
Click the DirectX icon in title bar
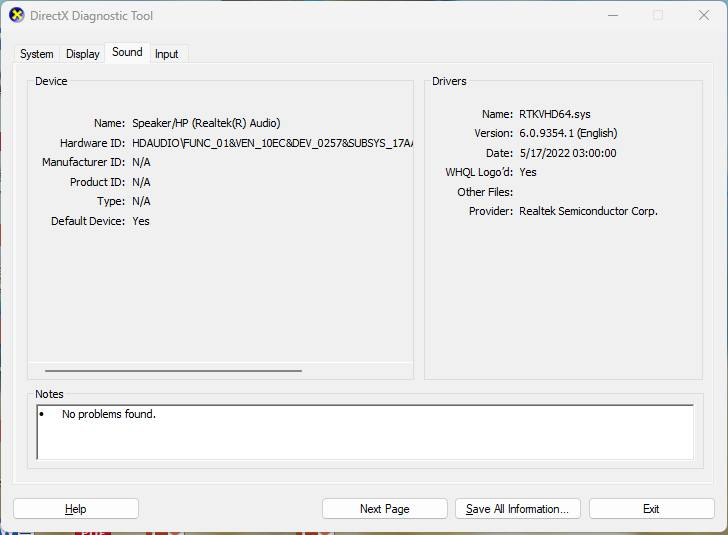(16, 16)
